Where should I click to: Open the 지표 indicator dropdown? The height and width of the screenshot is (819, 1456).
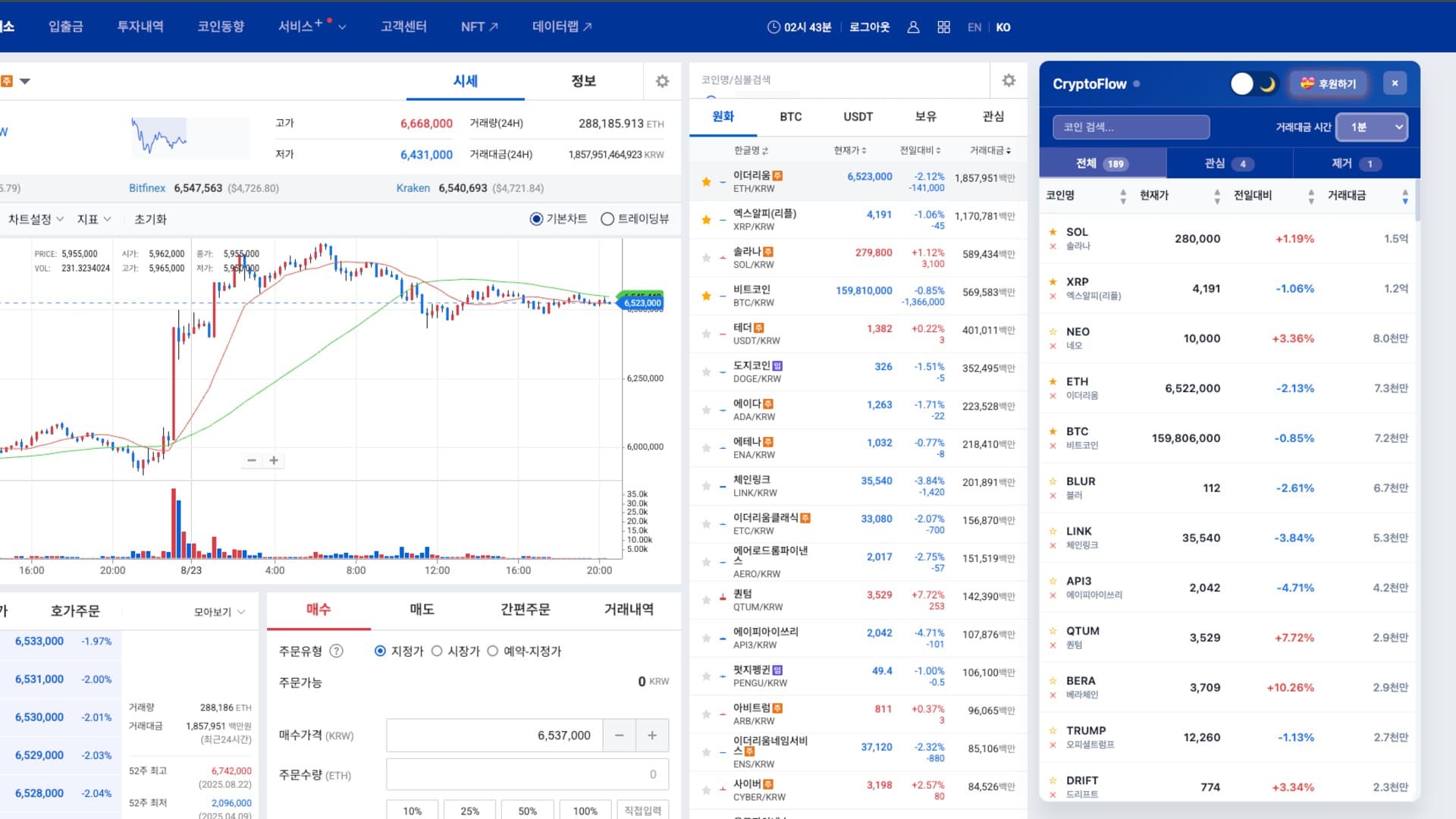pos(93,219)
